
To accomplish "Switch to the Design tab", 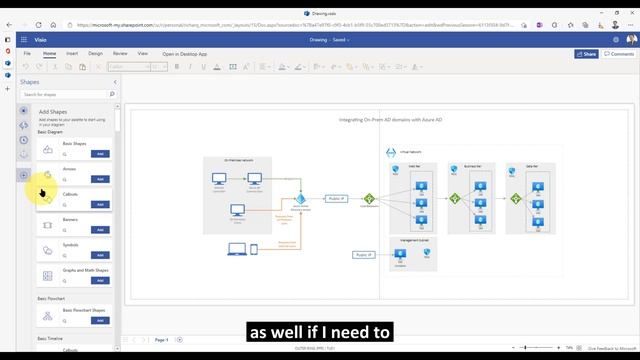I will click(95, 53).
